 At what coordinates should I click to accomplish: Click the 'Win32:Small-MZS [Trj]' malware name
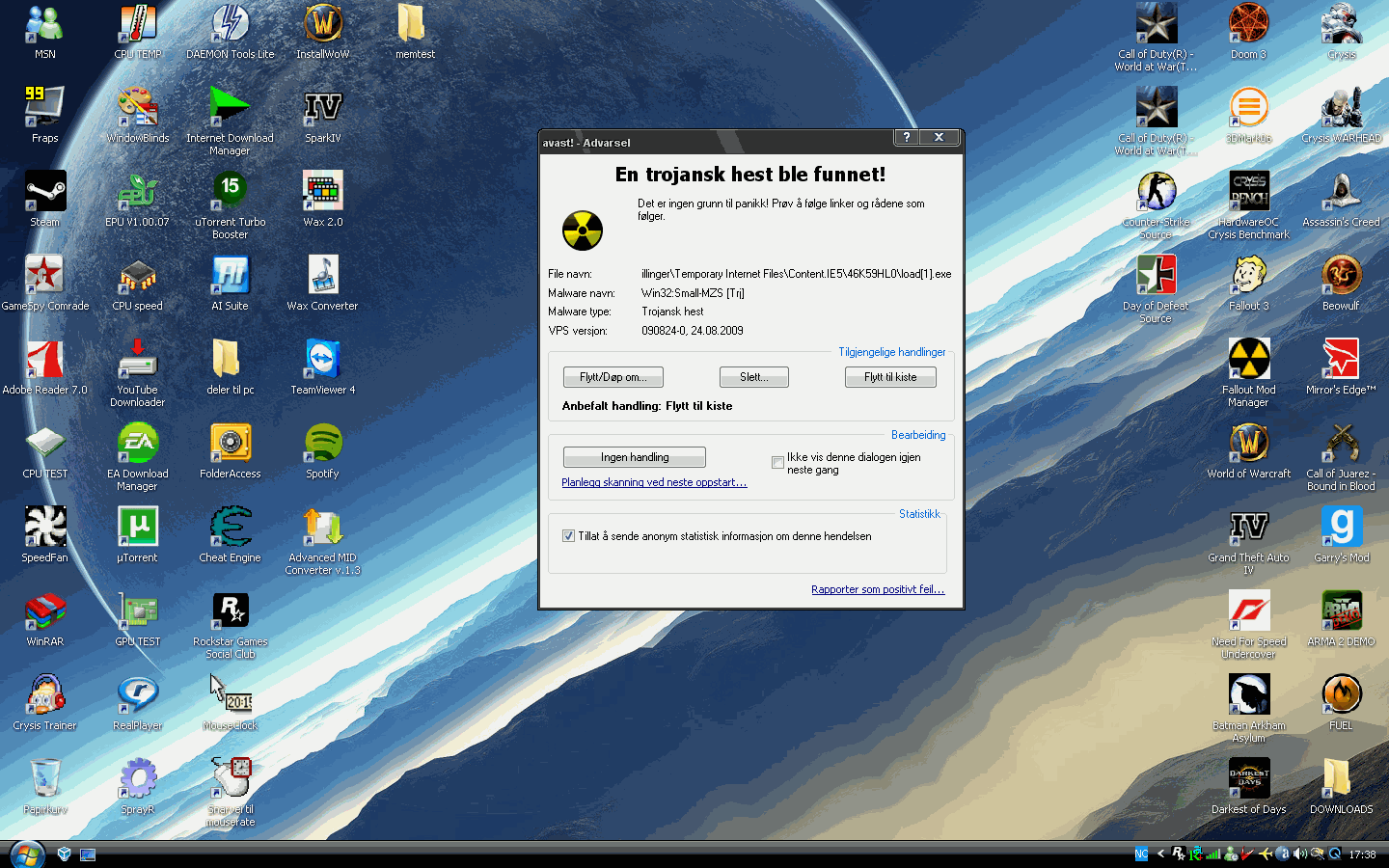click(x=693, y=293)
